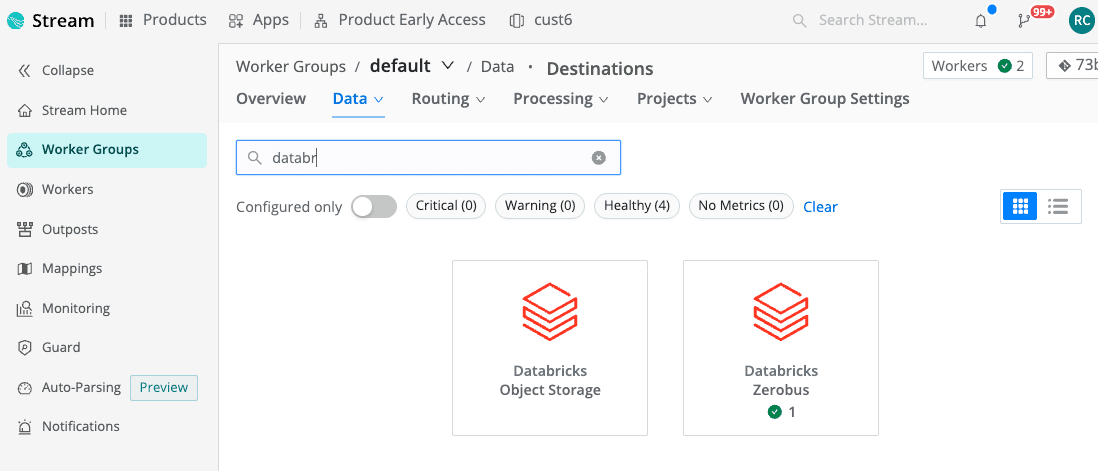Open version control branch icon
Image resolution: width=1098 pixels, height=471 pixels.
(1023, 21)
